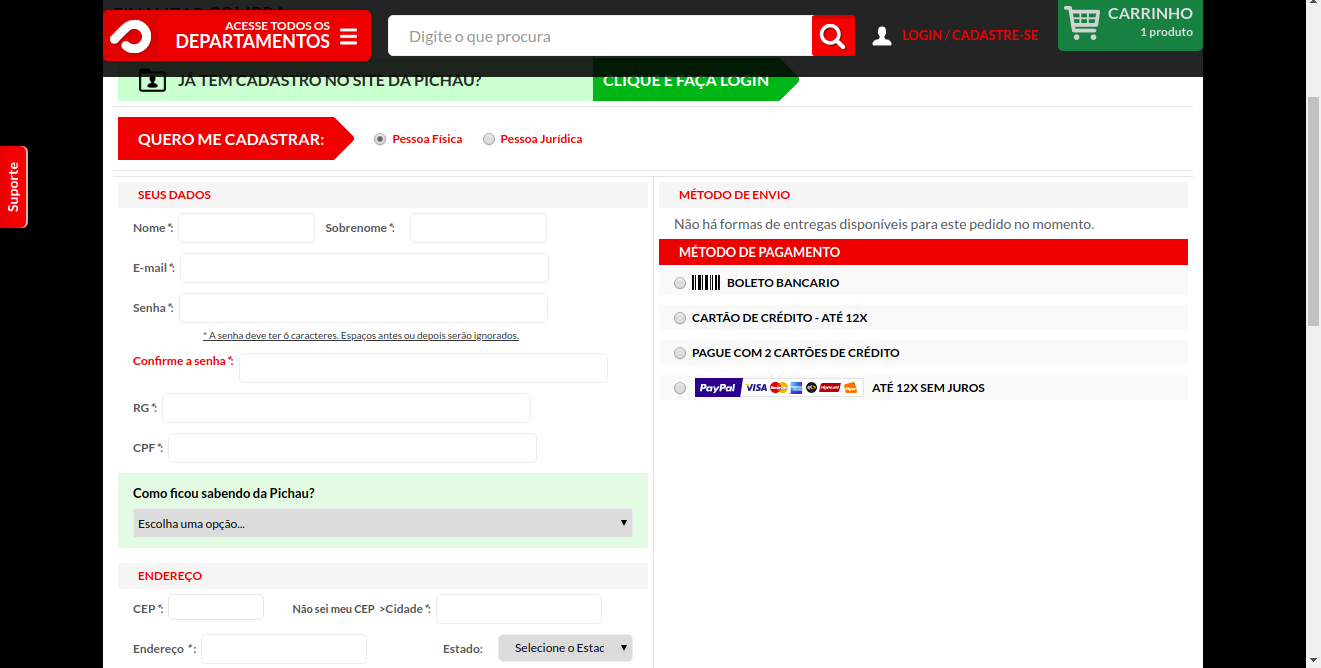The width and height of the screenshot is (1321, 668).
Task: Focus the search box 'Digite o que procura'
Action: point(600,36)
